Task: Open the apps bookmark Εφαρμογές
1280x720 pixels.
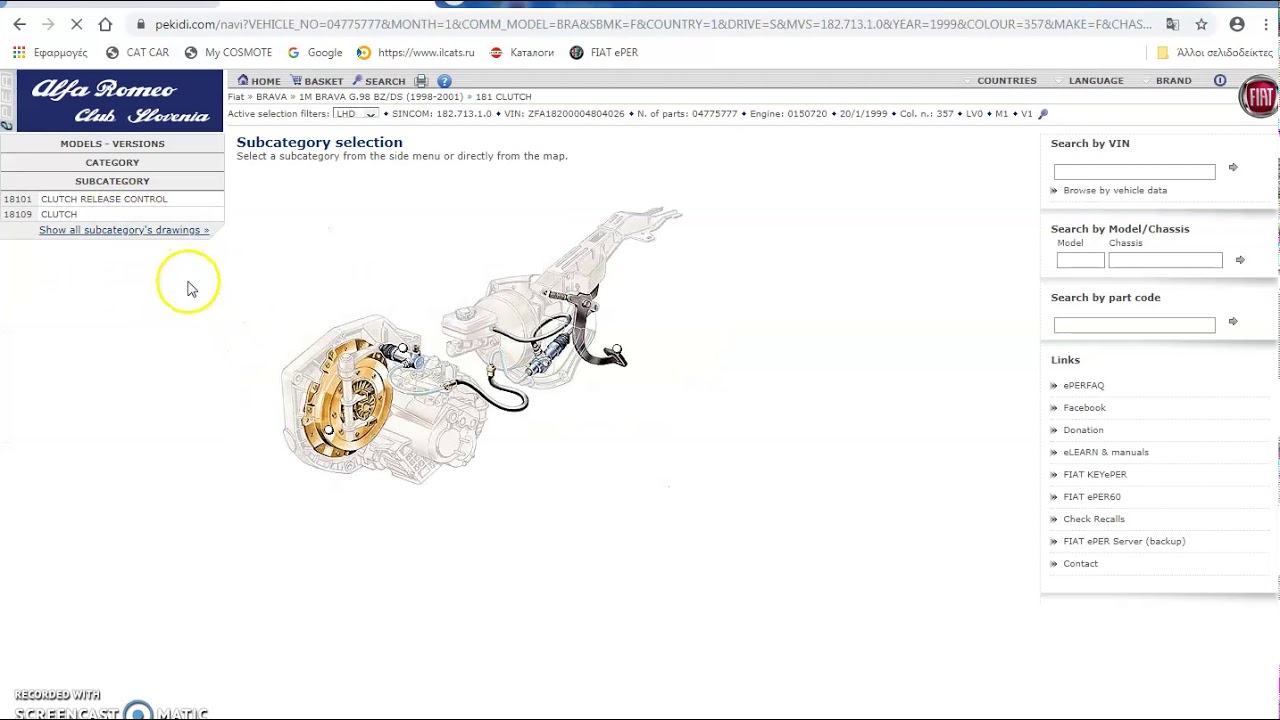Action: tap(50, 52)
